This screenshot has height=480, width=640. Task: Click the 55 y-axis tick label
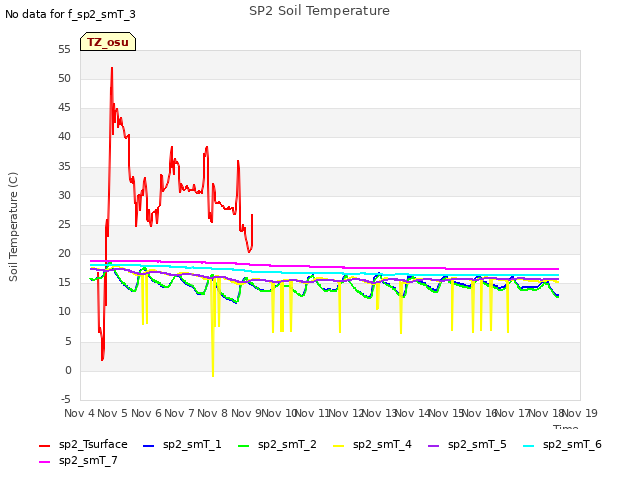(x=64, y=49)
